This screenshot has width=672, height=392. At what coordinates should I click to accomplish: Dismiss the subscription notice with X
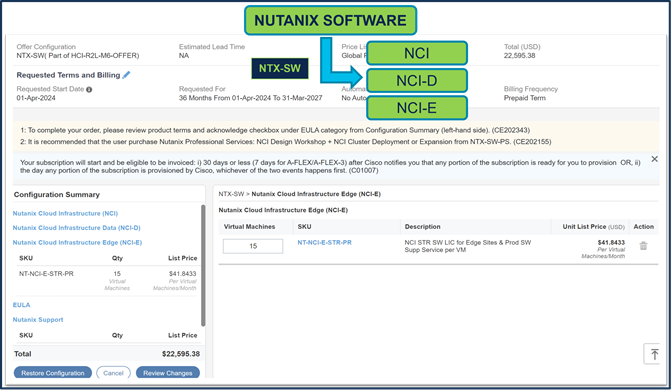(x=654, y=159)
